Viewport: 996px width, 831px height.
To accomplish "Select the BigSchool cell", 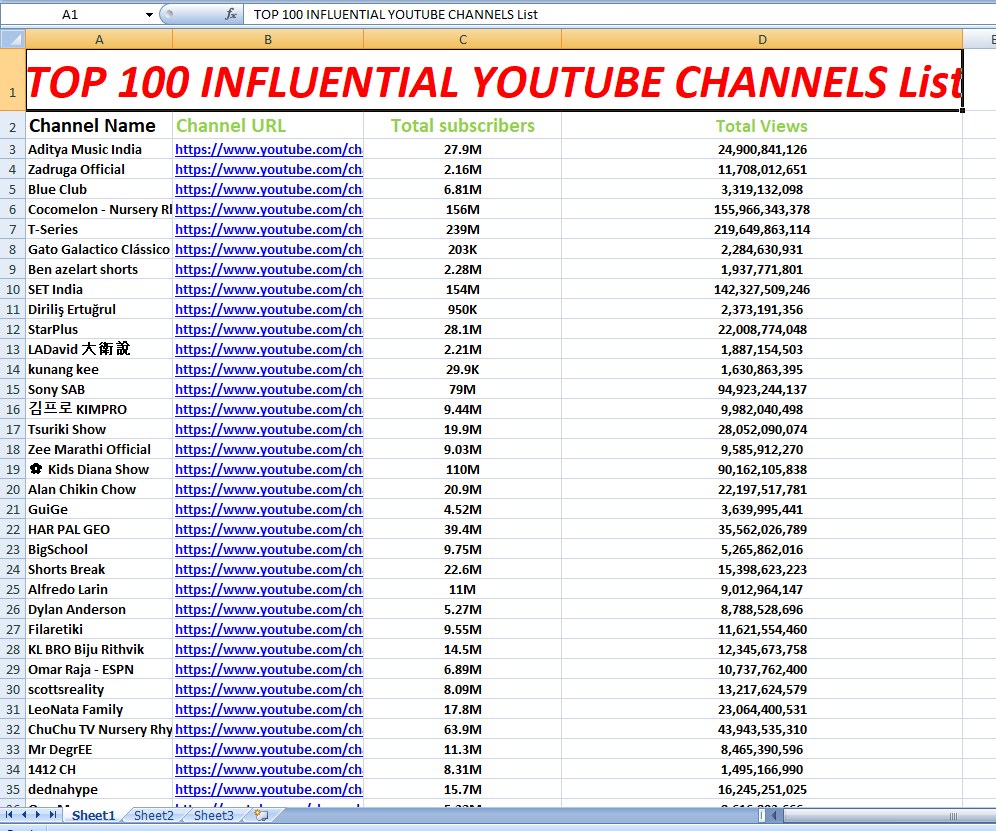I will point(99,550).
